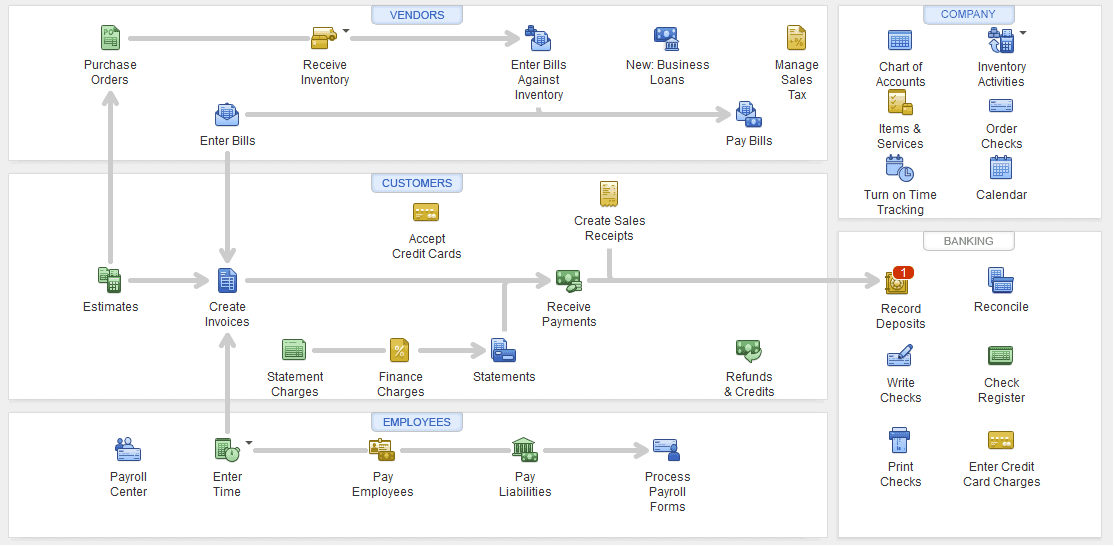Click the Accept Credit Cards icon

pos(426,212)
